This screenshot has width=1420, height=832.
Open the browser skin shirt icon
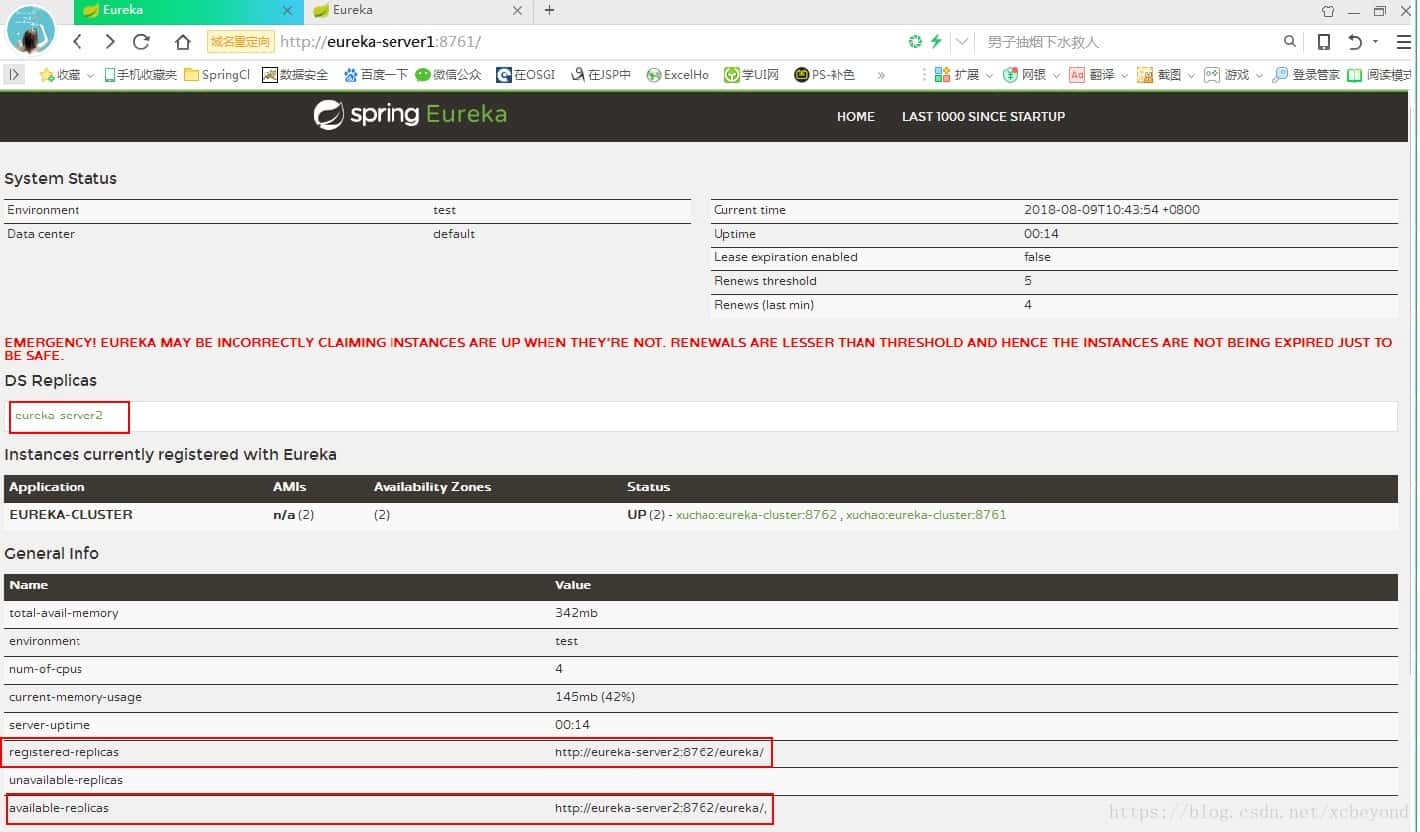[x=1327, y=10]
